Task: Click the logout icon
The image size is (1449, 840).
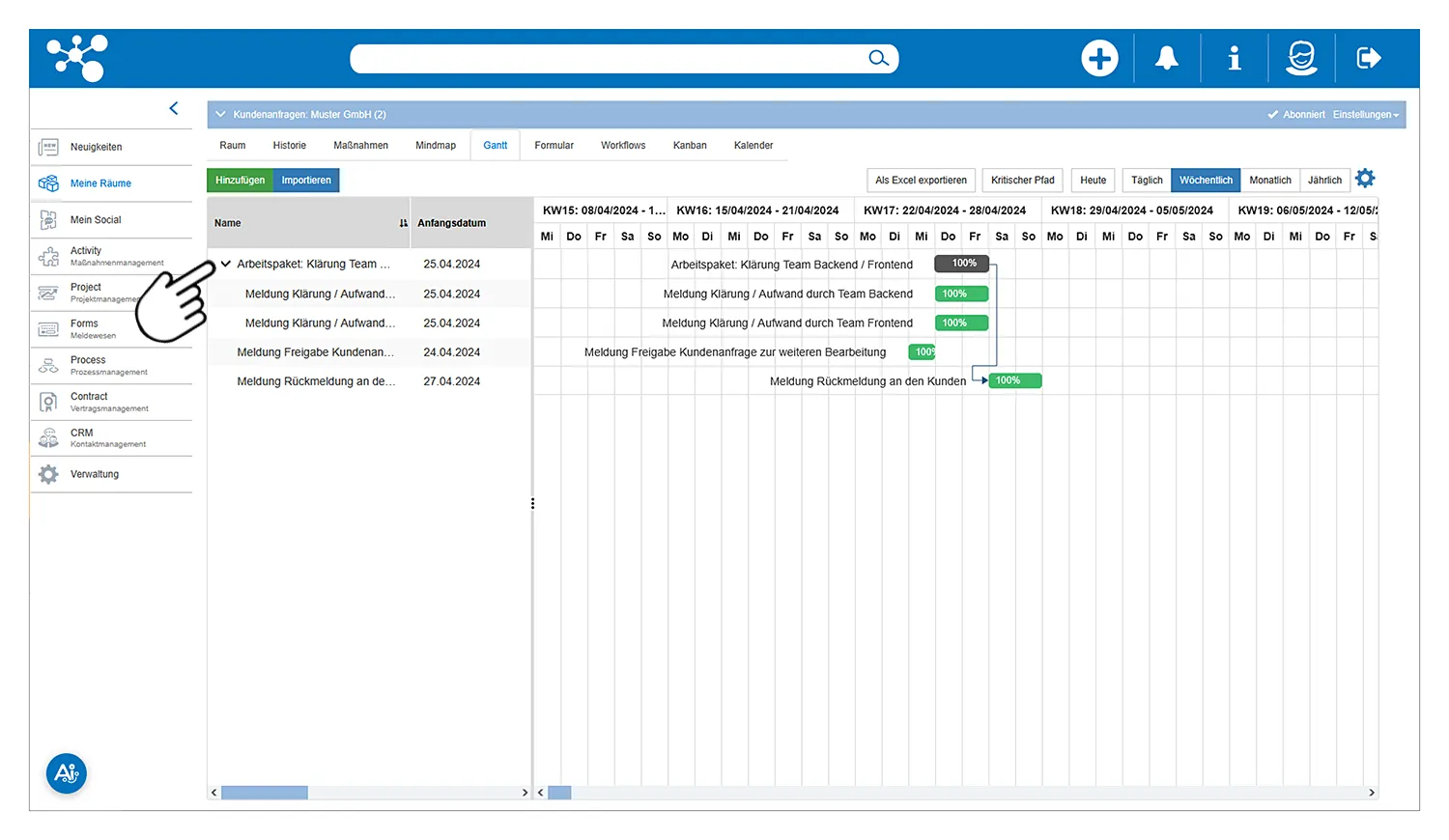Action: [1369, 59]
